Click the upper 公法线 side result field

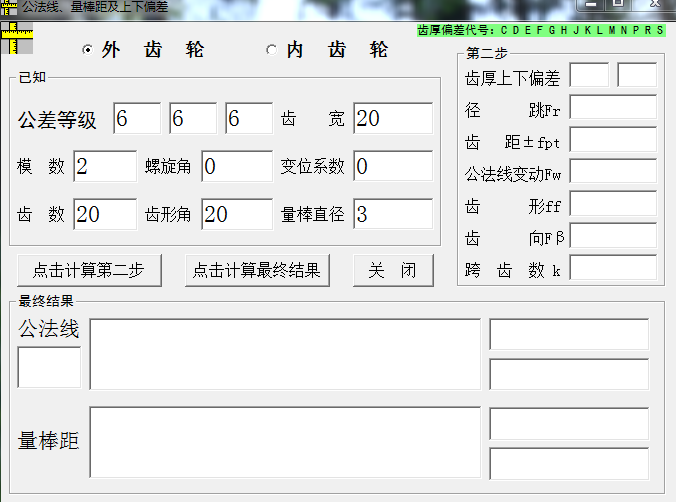pos(569,334)
